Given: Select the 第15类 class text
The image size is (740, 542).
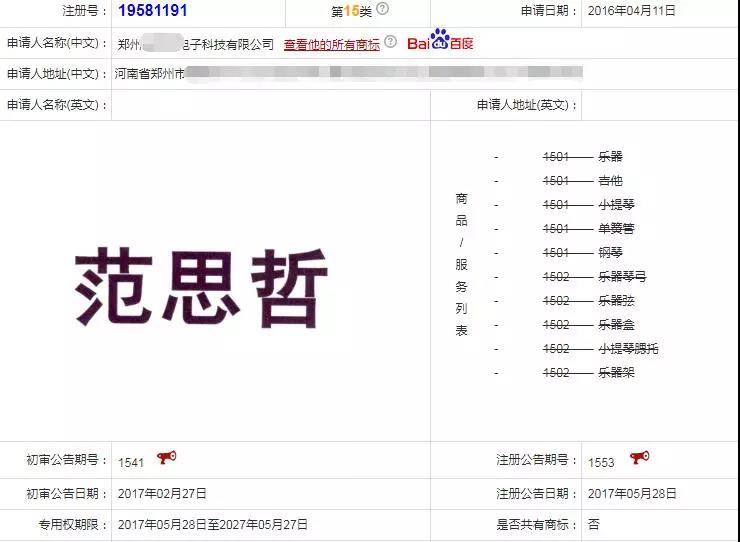Looking at the screenshot, I should pyautogui.click(x=352, y=11).
